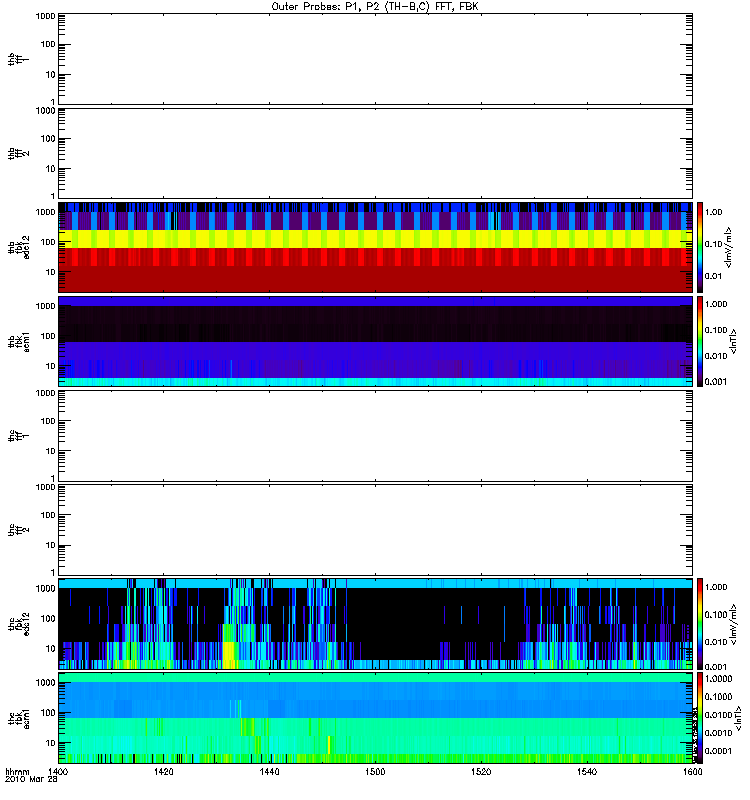Click the dark red band in thb edc12 spectrogram
Image resolution: width=750 pixels, height=800 pixels.
point(375,279)
